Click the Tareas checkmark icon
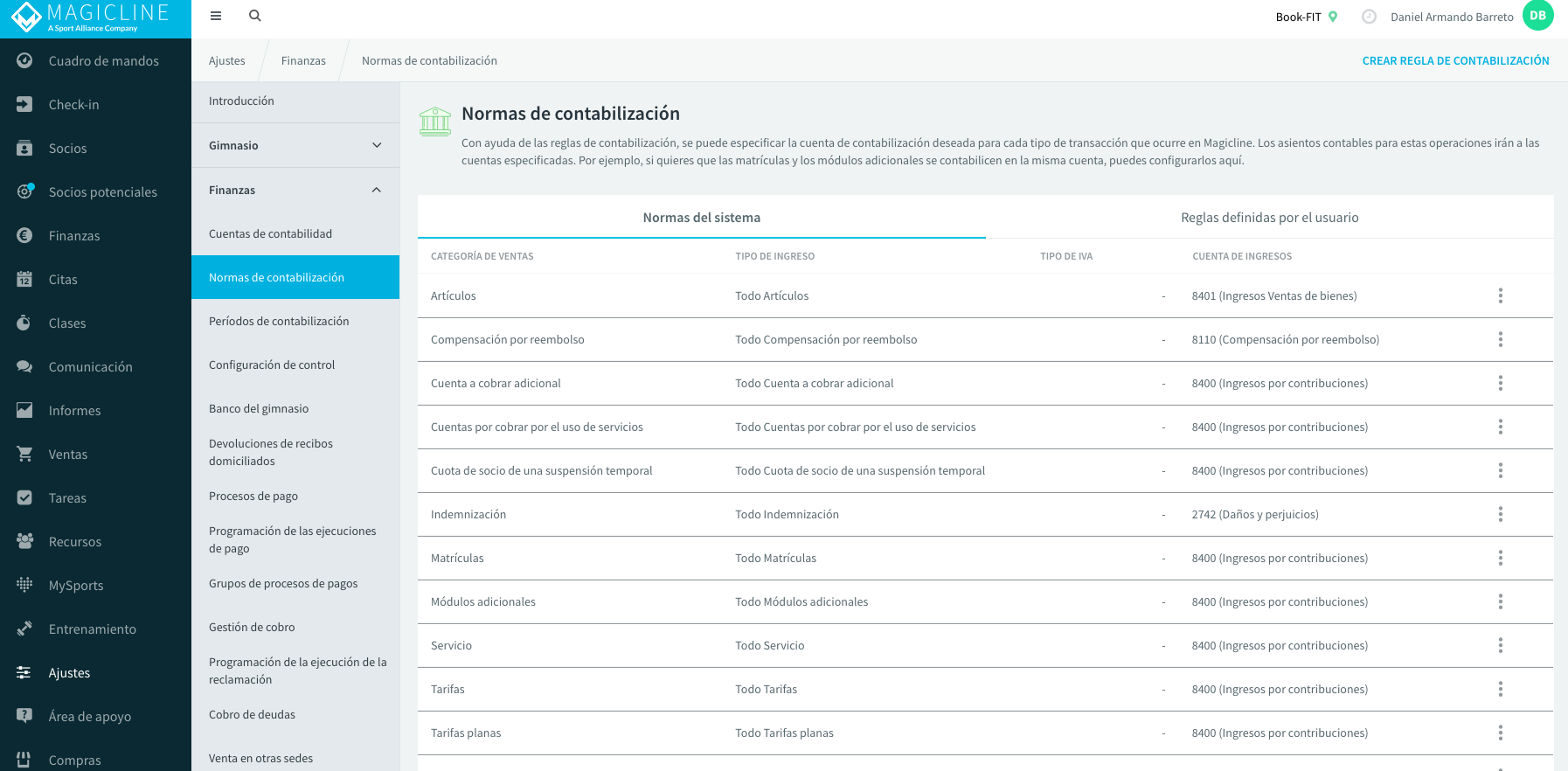The height and width of the screenshot is (771, 1568). (24, 497)
